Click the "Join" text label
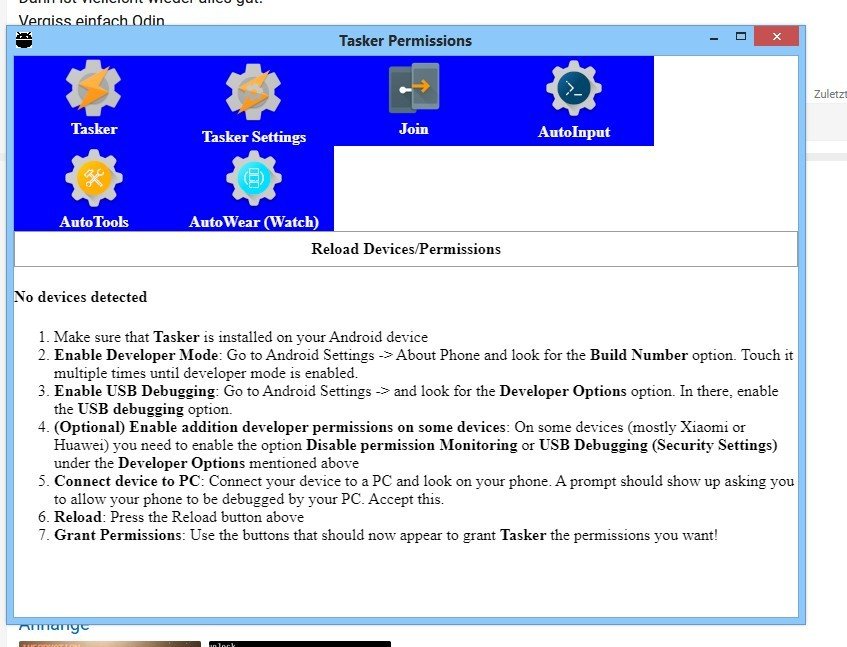 click(x=414, y=129)
